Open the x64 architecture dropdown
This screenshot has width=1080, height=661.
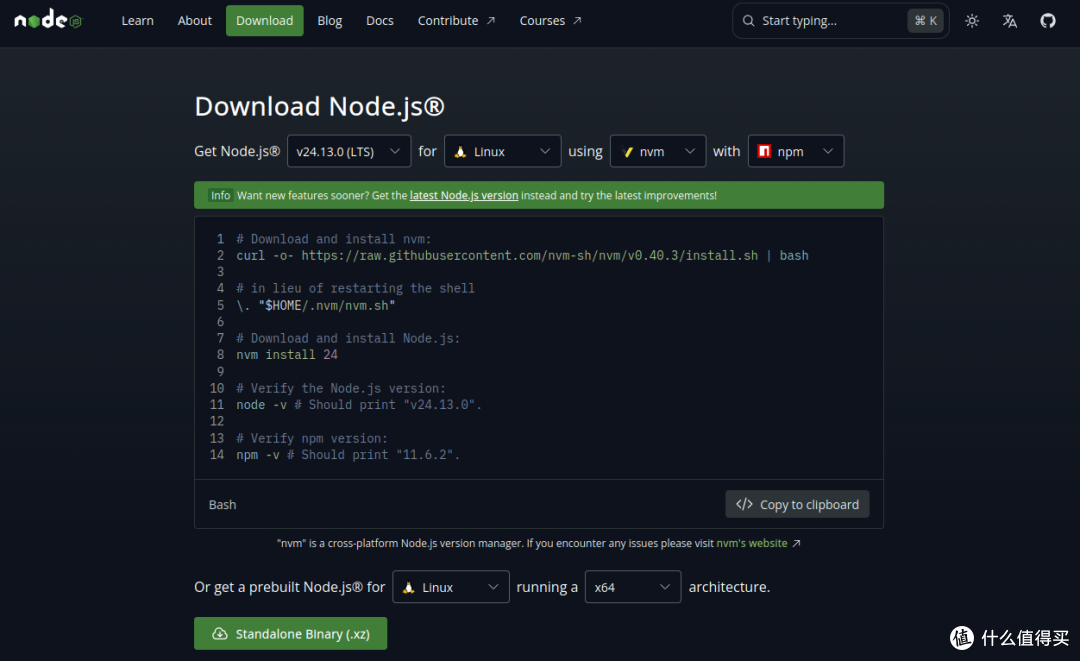(632, 587)
